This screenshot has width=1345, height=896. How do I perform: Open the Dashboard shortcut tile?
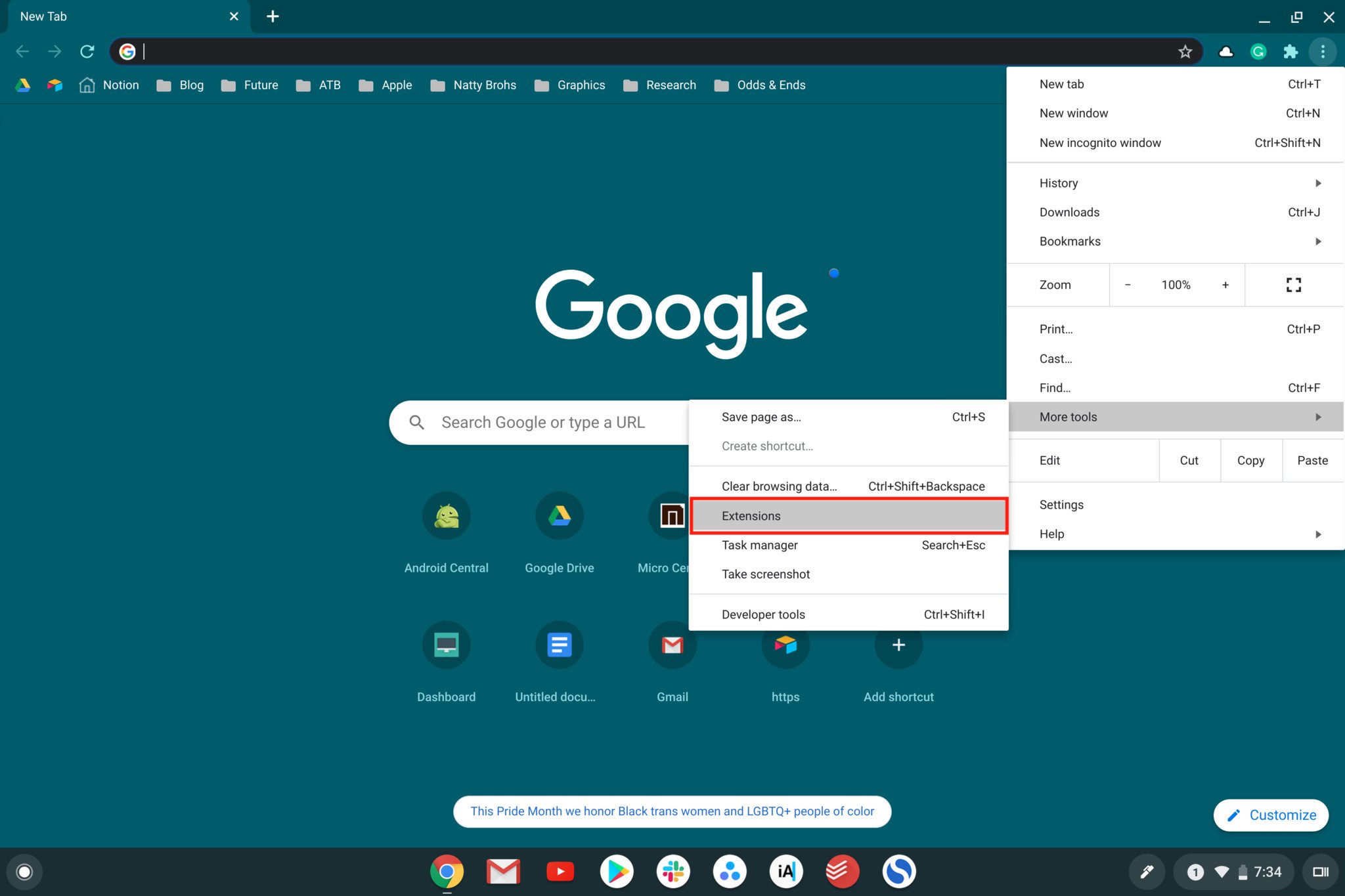(x=447, y=662)
